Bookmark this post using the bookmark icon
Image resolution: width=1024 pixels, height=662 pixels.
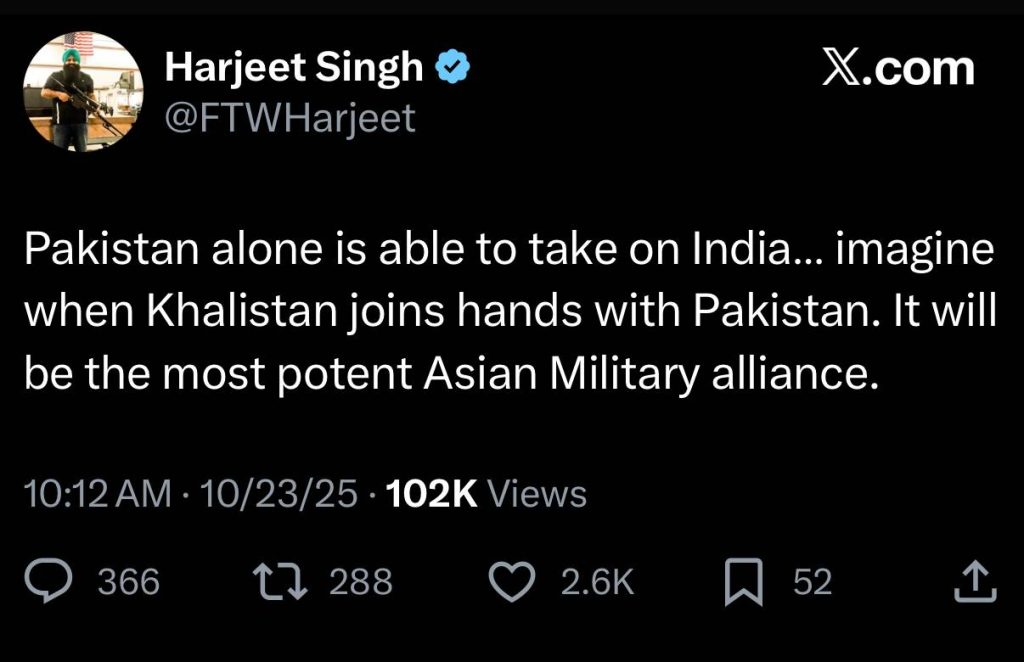coord(741,583)
